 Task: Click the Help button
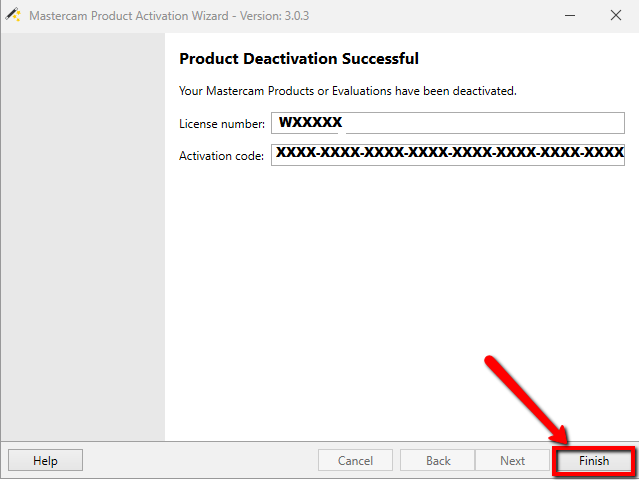45,460
